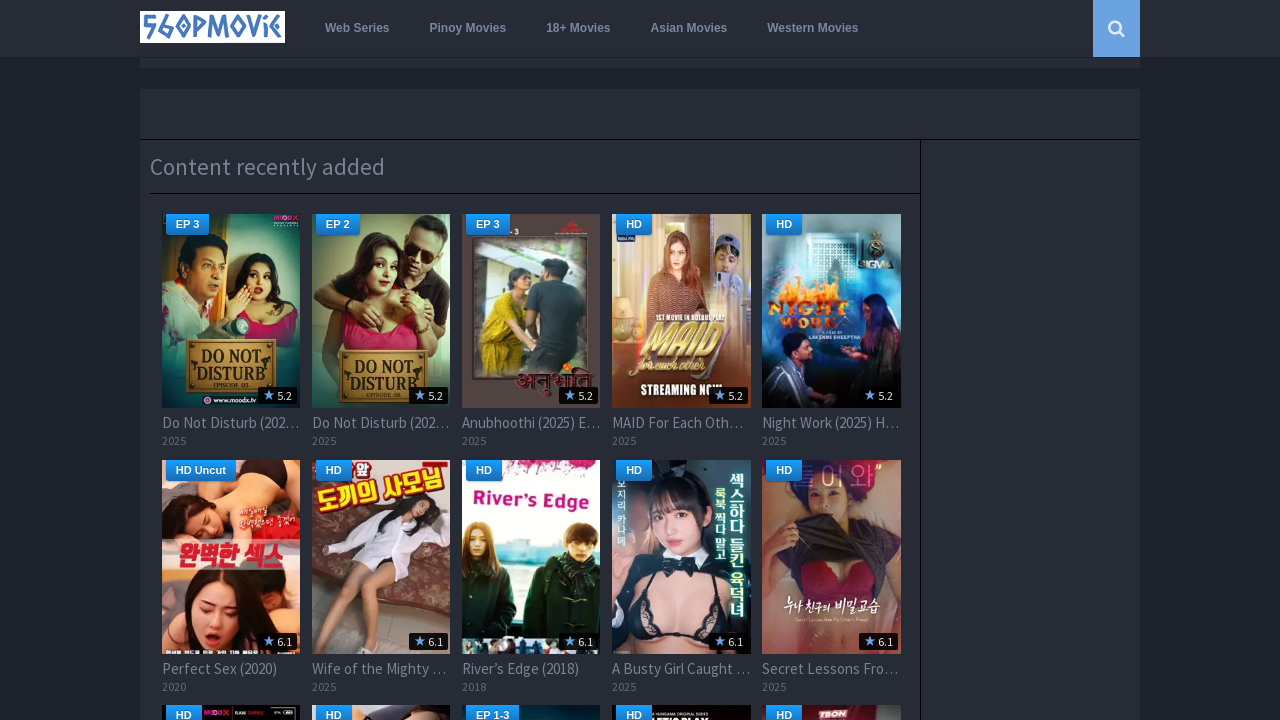Viewport: 1280px width, 720px height.
Task: Open the MAID For Each Other poster
Action: tap(681, 311)
